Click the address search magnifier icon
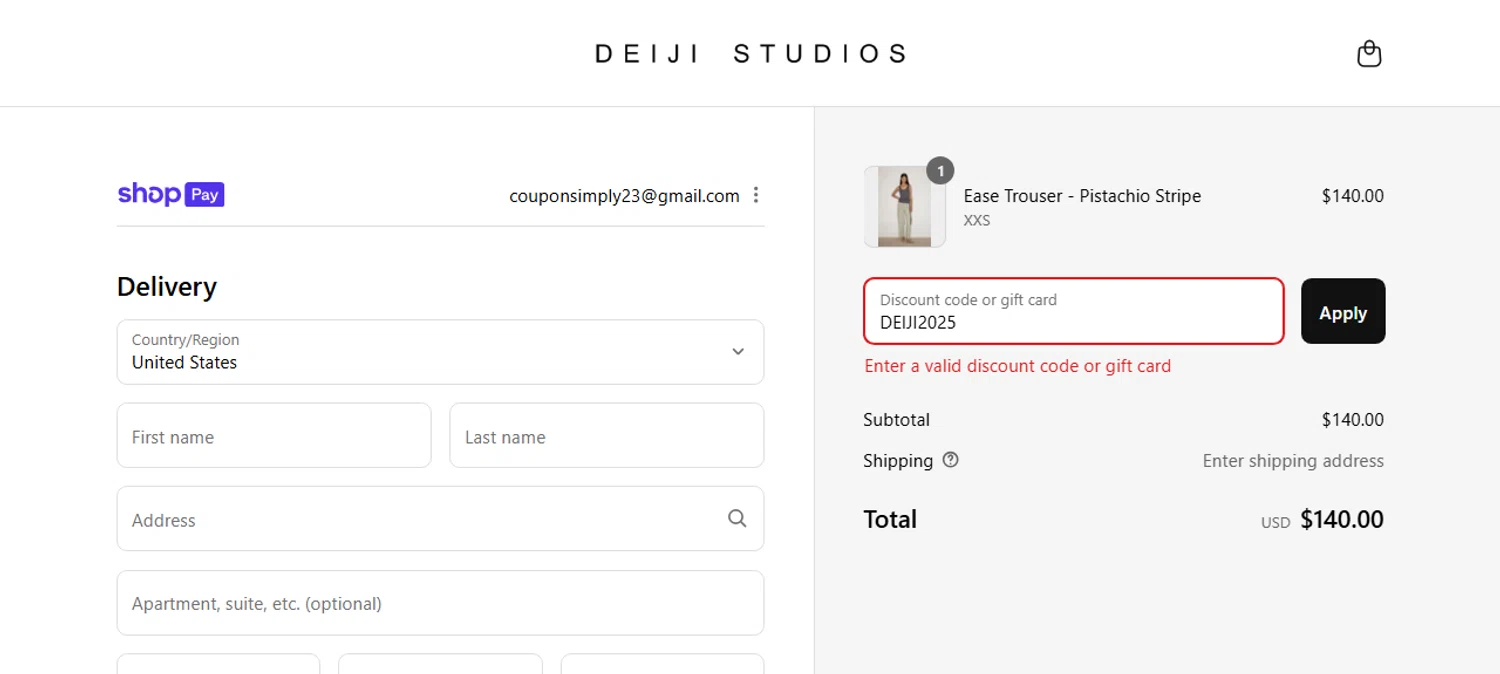1500x674 pixels. pyautogui.click(x=737, y=518)
